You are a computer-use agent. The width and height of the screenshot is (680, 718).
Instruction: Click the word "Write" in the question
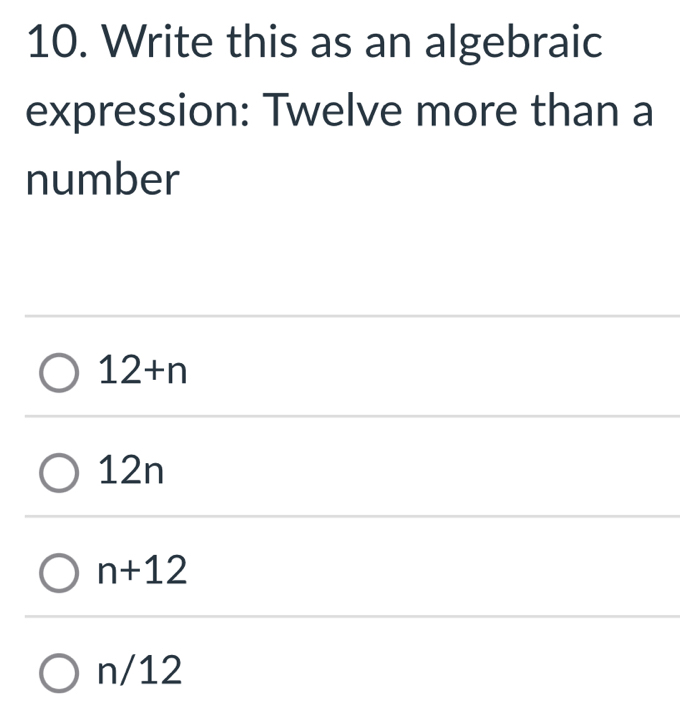pos(157,41)
